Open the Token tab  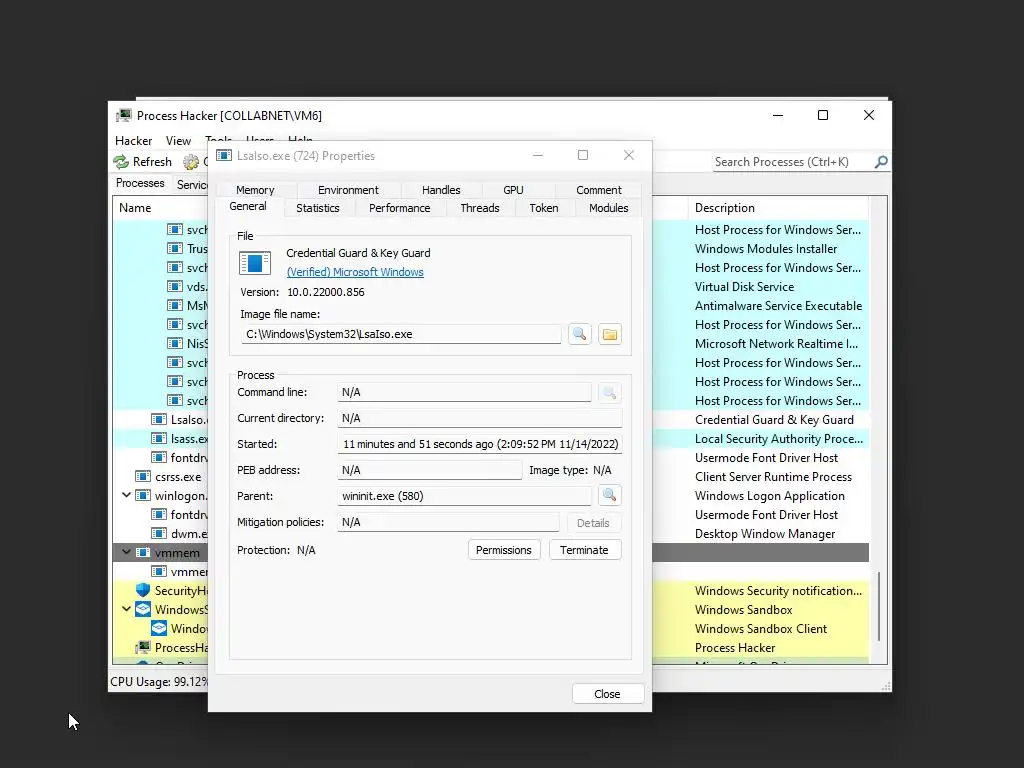pyautogui.click(x=544, y=208)
